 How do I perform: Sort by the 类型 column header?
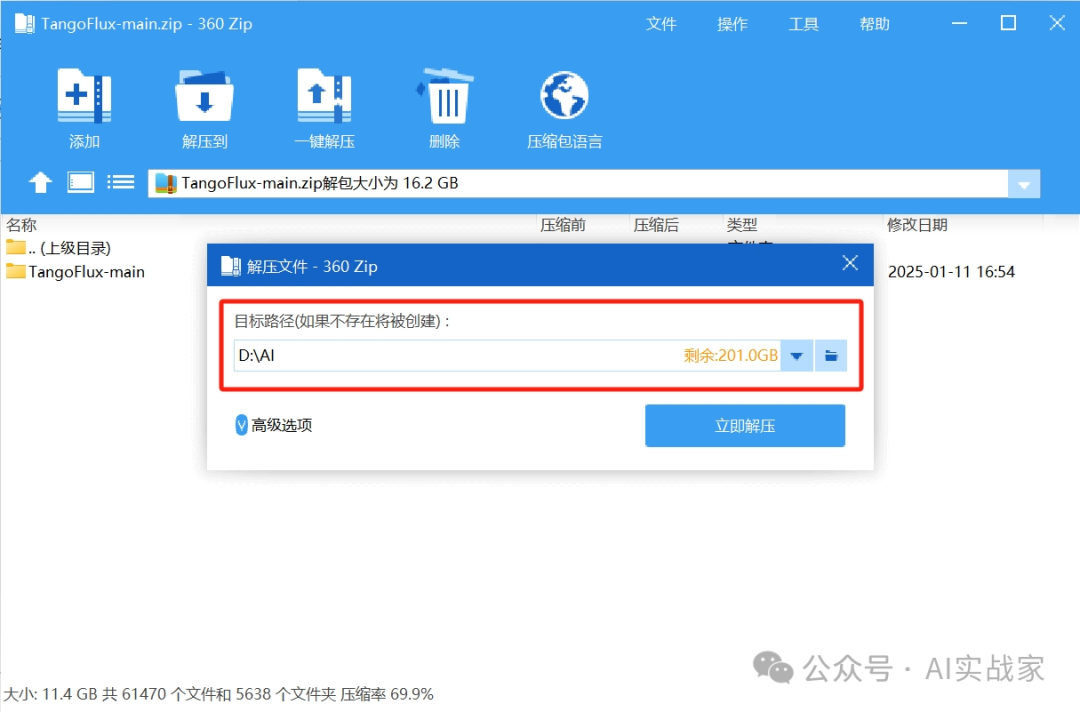pyautogui.click(x=742, y=224)
